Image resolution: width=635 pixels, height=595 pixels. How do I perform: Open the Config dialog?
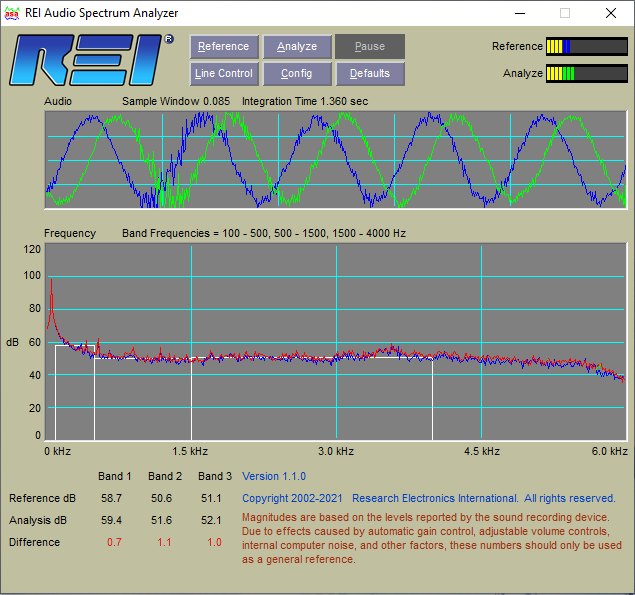297,73
